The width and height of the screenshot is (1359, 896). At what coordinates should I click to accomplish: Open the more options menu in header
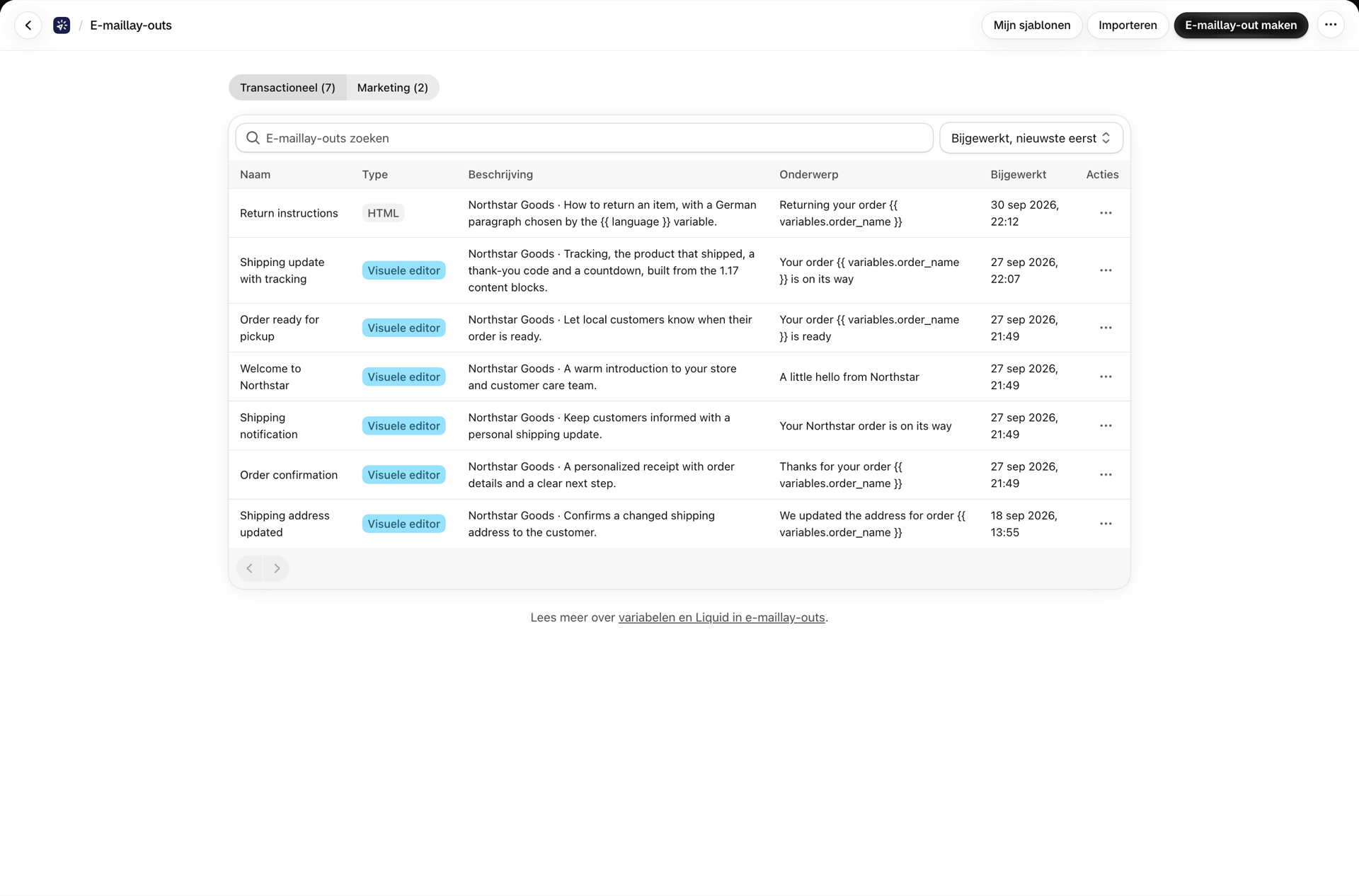click(1331, 25)
